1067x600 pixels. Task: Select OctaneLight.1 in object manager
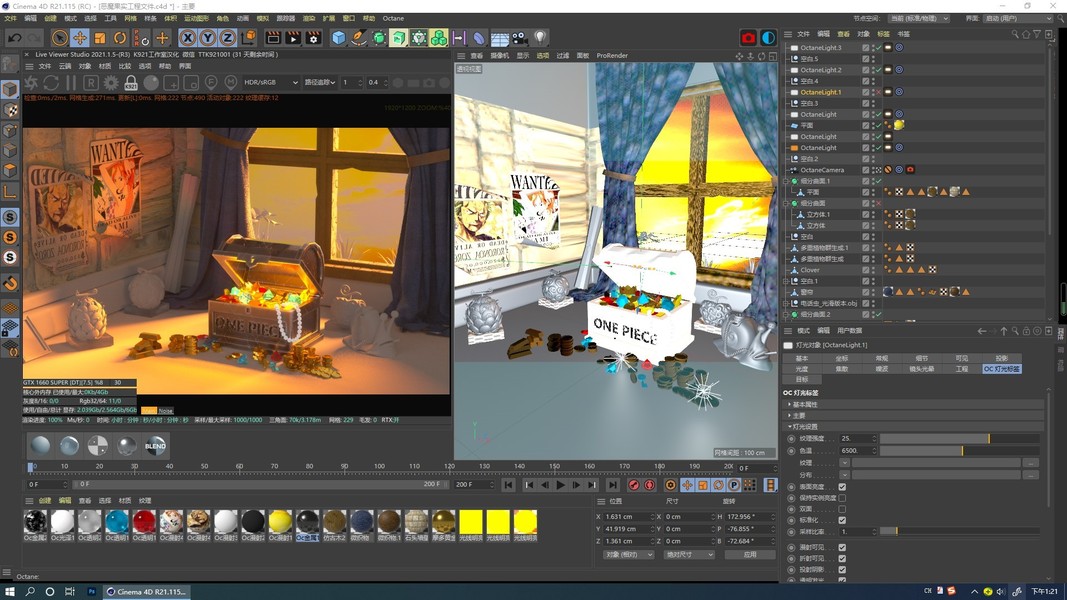(821, 92)
